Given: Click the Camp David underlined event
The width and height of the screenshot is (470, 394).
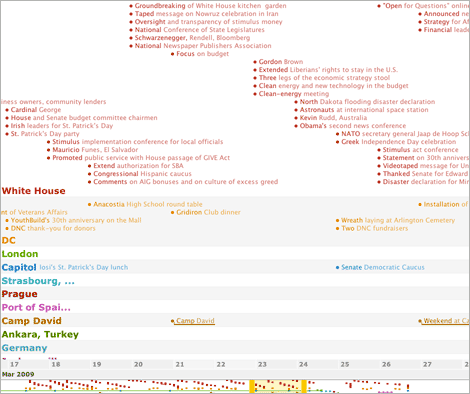Looking at the screenshot, I should click(195, 321).
